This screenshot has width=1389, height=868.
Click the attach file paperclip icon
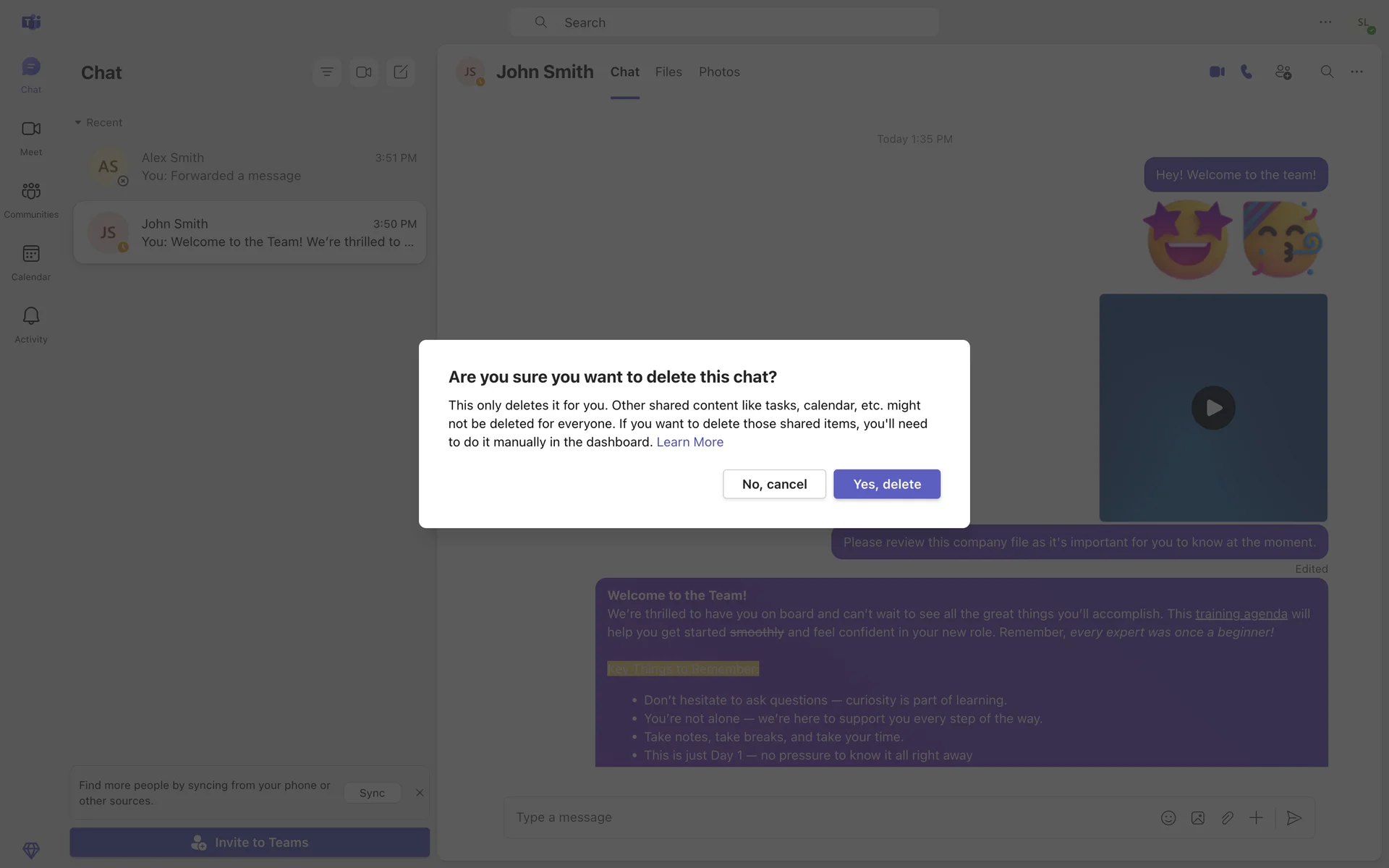pyautogui.click(x=1227, y=818)
